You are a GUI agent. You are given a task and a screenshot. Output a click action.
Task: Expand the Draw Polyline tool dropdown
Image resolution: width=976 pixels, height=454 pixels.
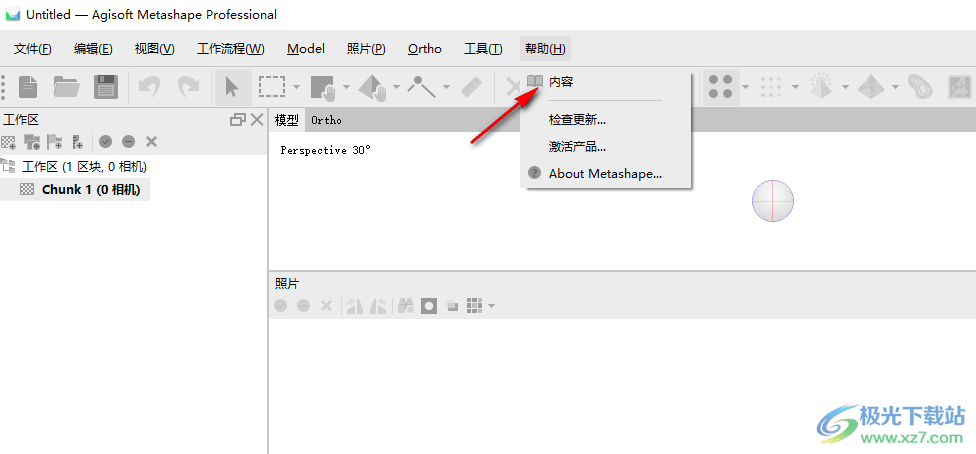(x=446, y=87)
